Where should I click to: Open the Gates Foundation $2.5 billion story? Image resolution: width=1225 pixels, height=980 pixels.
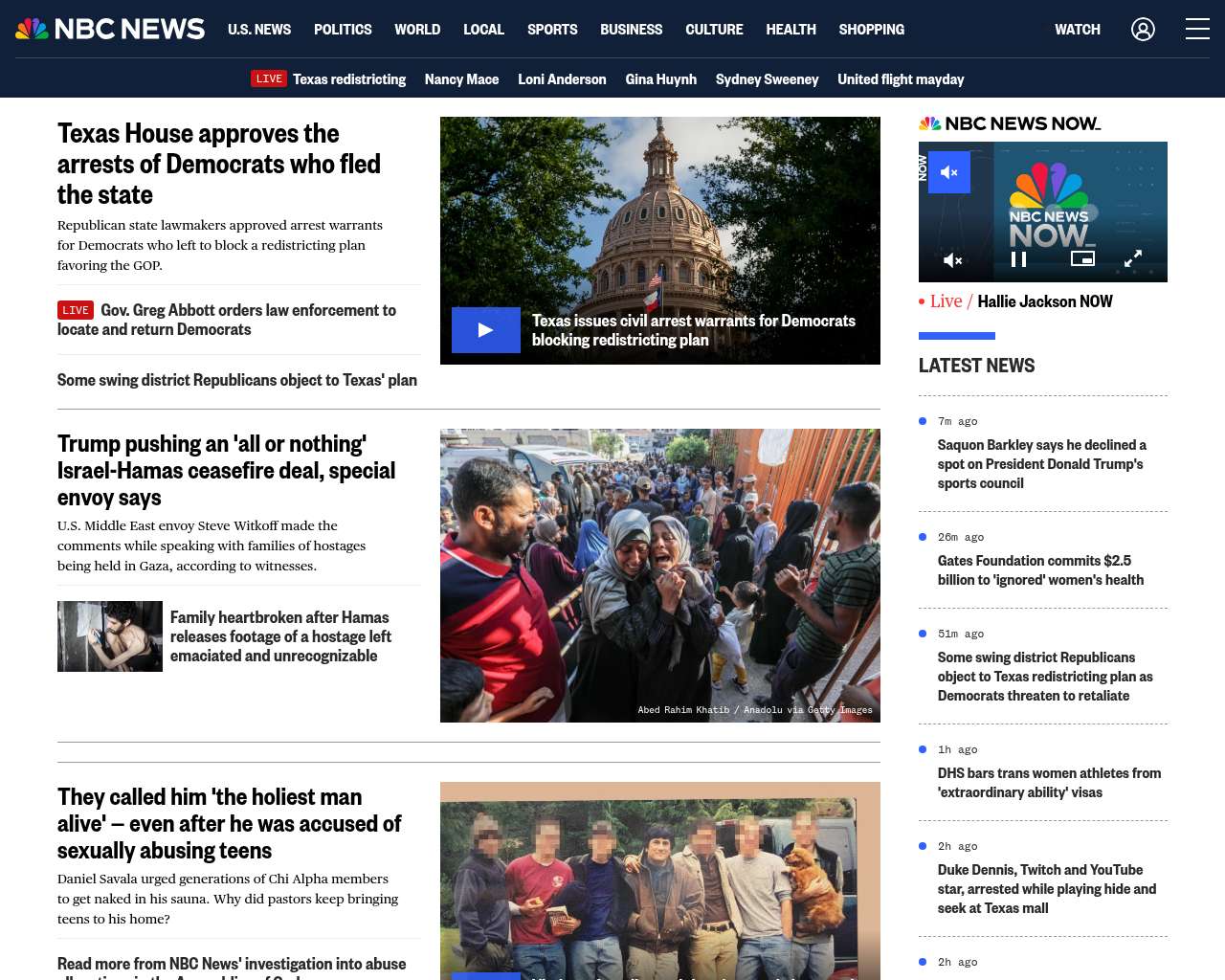tap(1040, 570)
